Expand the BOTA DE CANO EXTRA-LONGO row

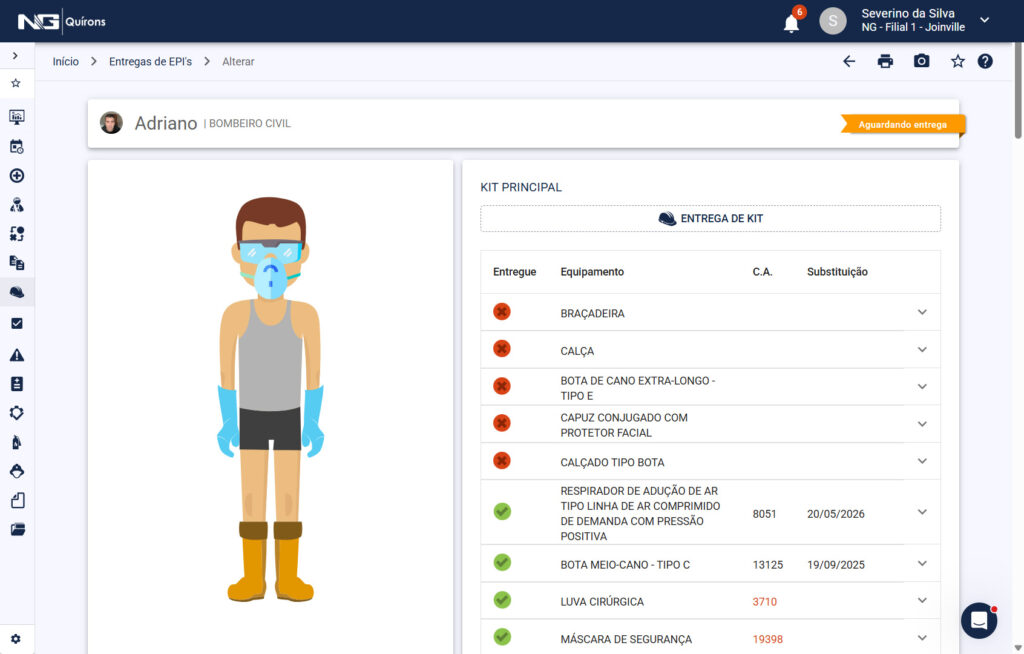pyautogui.click(x=921, y=387)
